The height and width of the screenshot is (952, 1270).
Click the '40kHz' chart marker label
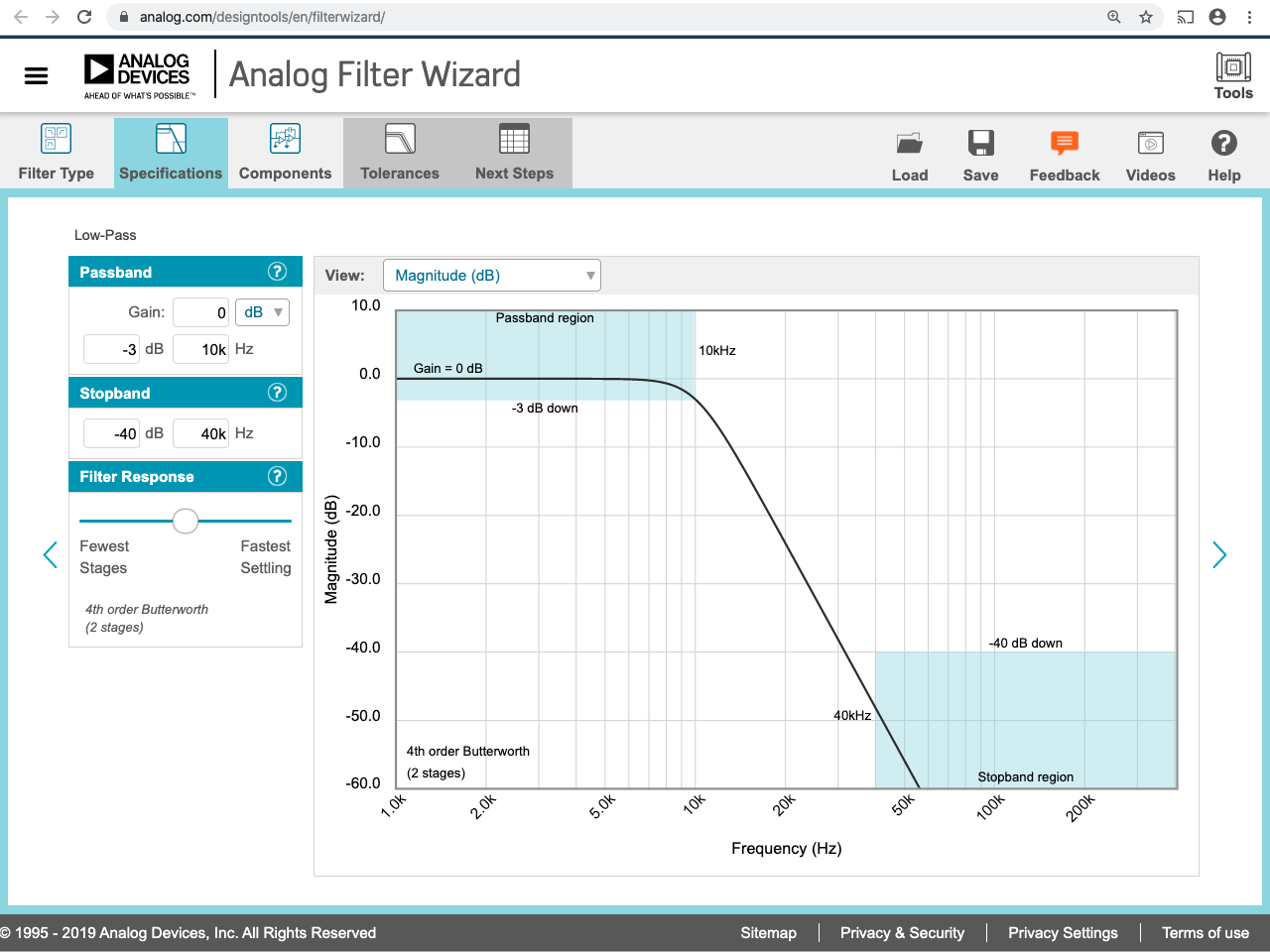tap(852, 716)
